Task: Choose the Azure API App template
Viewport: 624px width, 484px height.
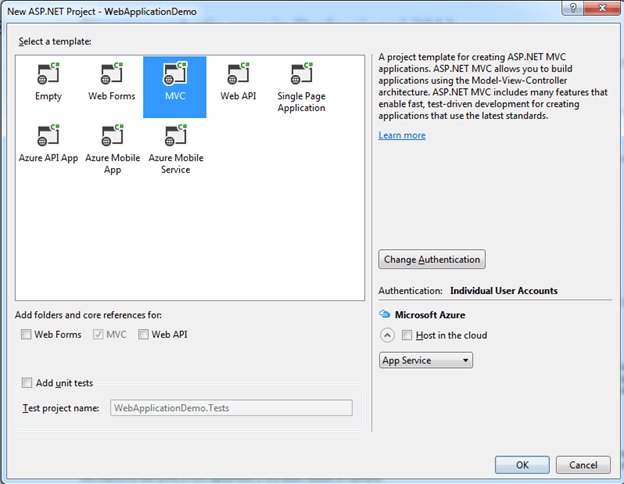Action: tap(49, 143)
